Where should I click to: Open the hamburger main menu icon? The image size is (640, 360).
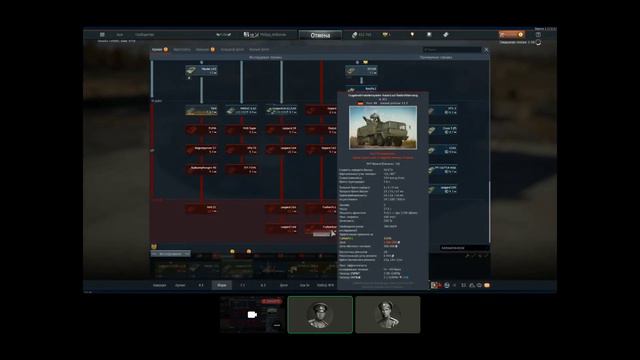click(x=102, y=35)
